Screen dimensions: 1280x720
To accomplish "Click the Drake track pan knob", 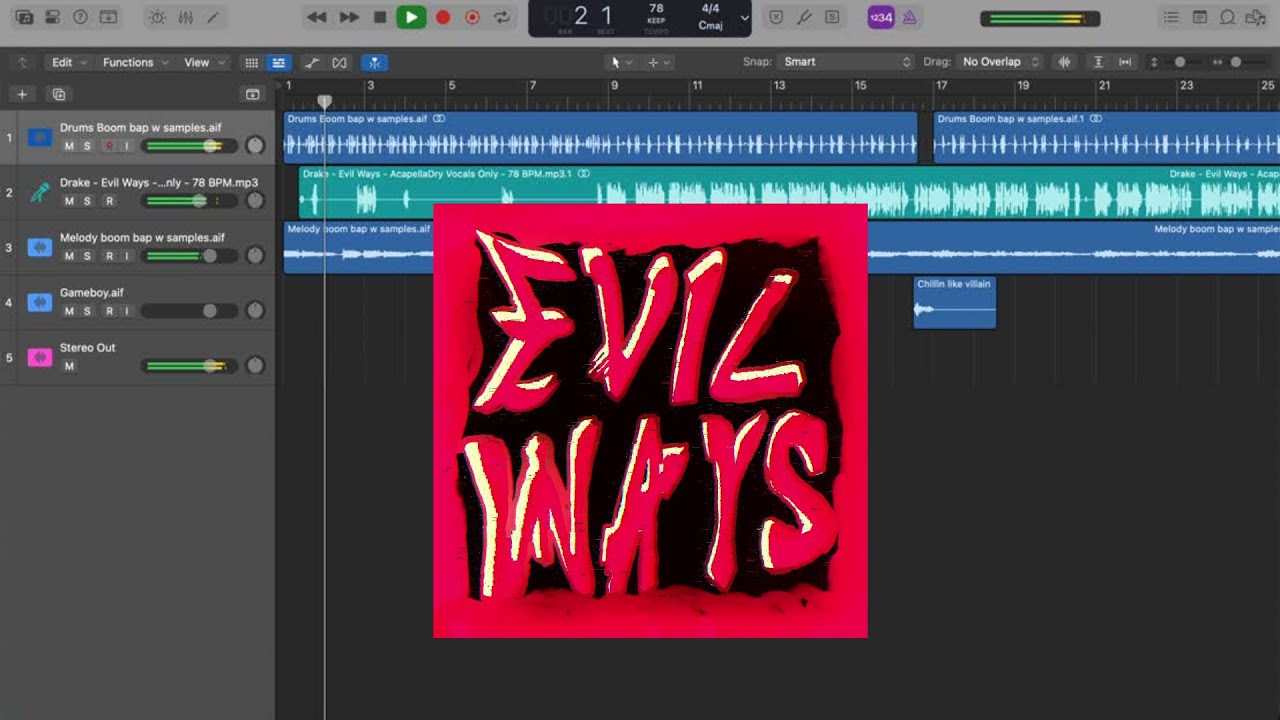I will tap(255, 201).
